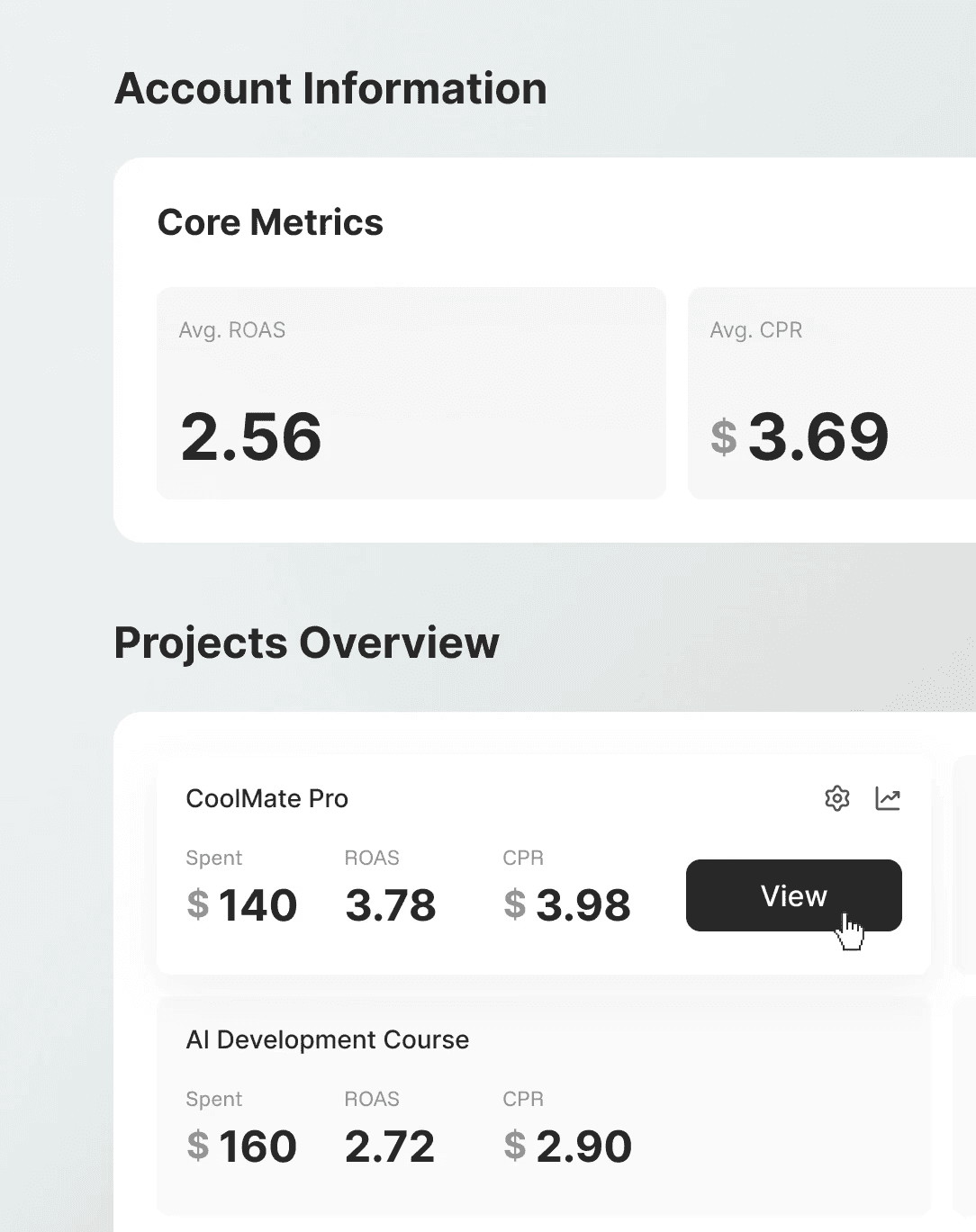This screenshot has width=976, height=1232.
Task: Click CoolMate Pro's $140 spent value
Action: click(241, 904)
